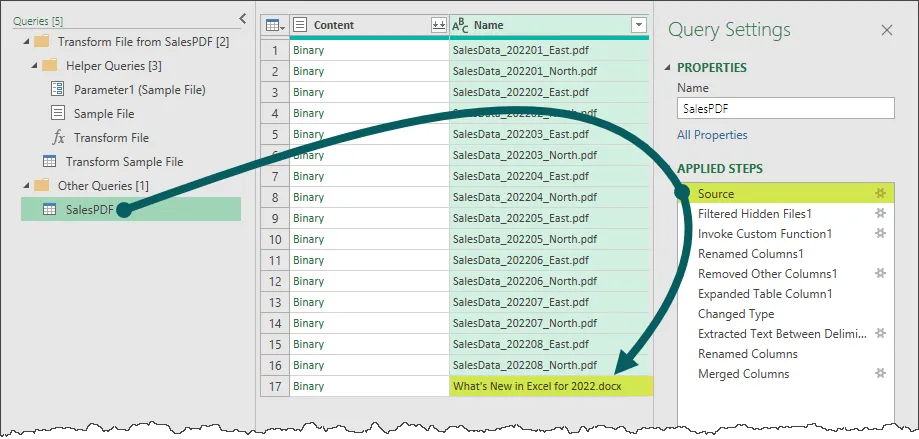Viewport: 919px width, 439px height.
Task: Click gear icon on Source step
Action: click(x=880, y=194)
